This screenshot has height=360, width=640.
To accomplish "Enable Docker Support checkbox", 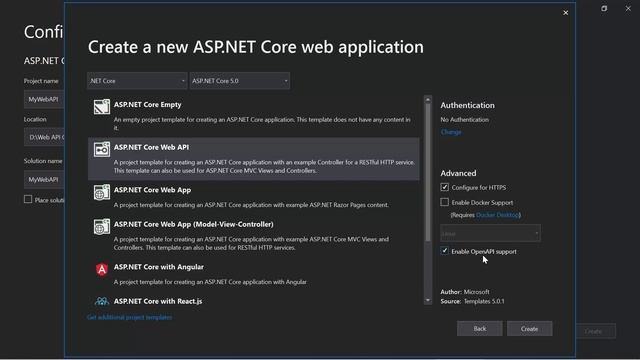I will (x=444, y=202).
